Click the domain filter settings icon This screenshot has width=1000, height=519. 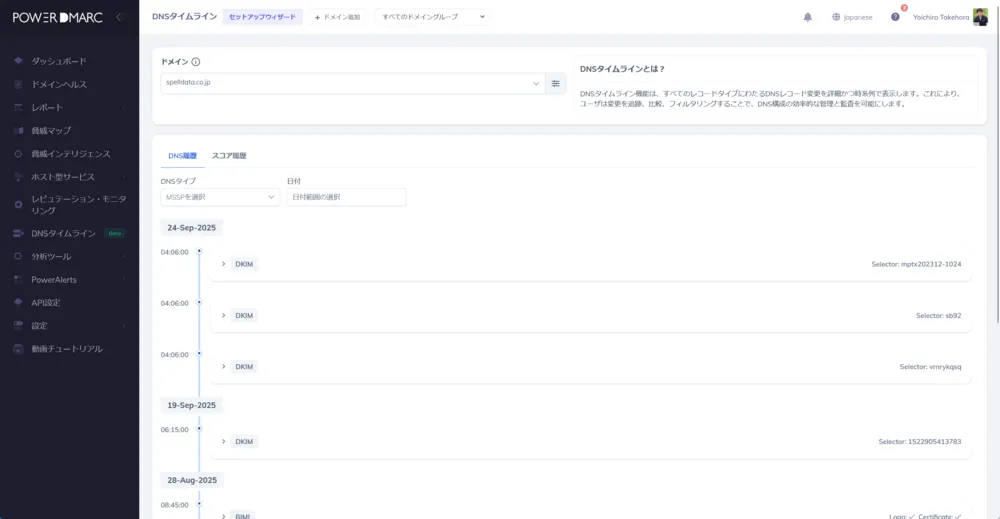pos(555,83)
